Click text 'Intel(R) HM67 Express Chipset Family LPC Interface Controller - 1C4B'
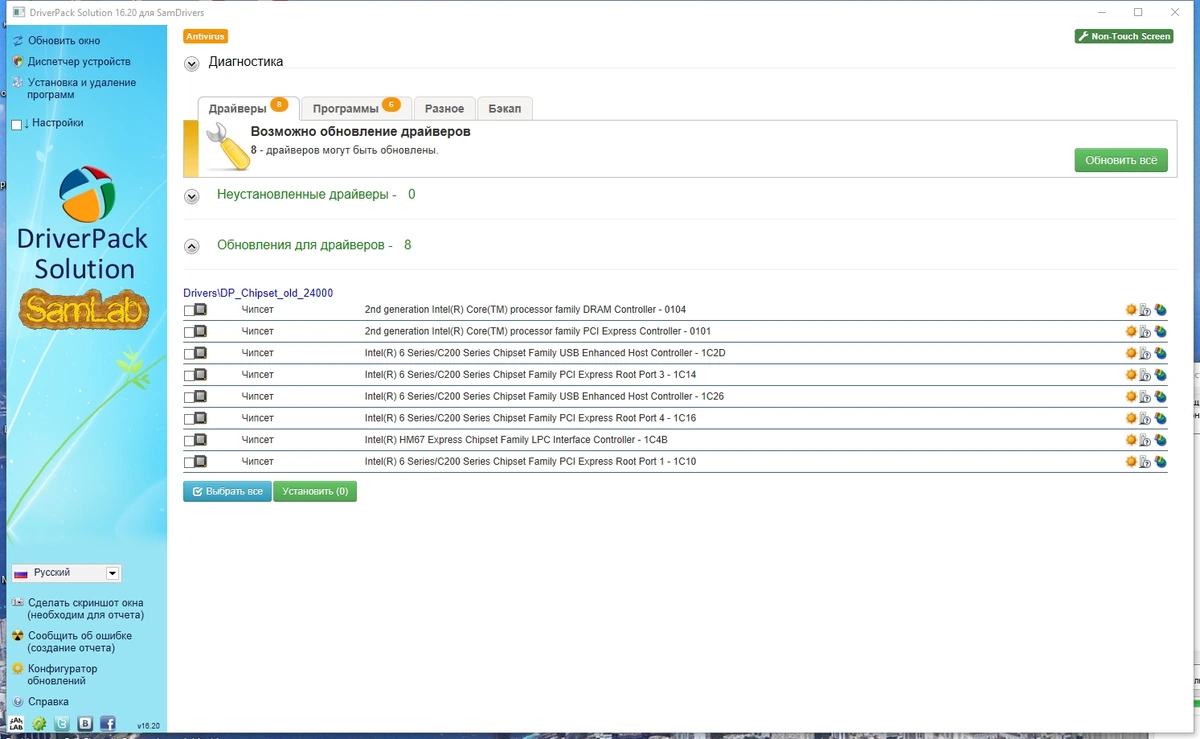This screenshot has height=739, width=1200. coord(516,440)
